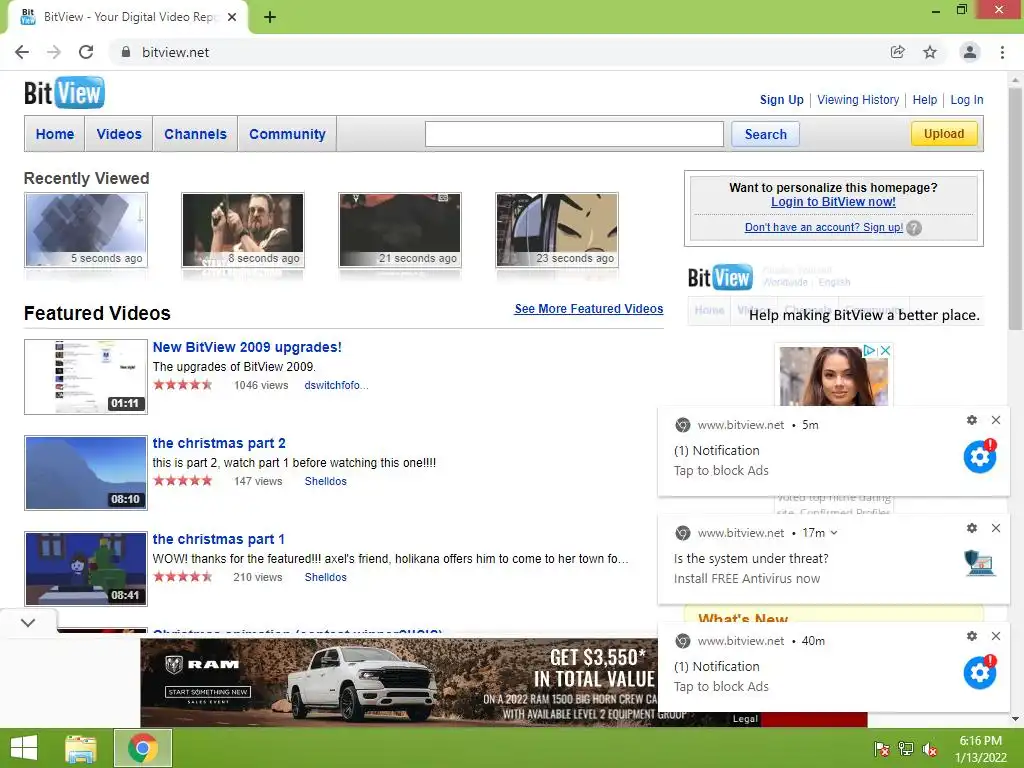
Task: Click the taskbar clock showing 6:16 PM
Action: [x=980, y=749]
